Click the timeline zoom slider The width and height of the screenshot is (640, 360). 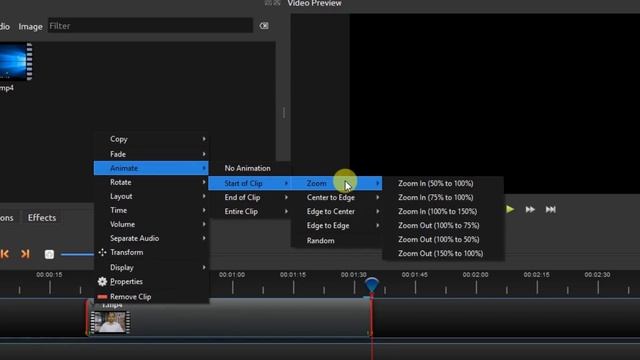click(77, 254)
